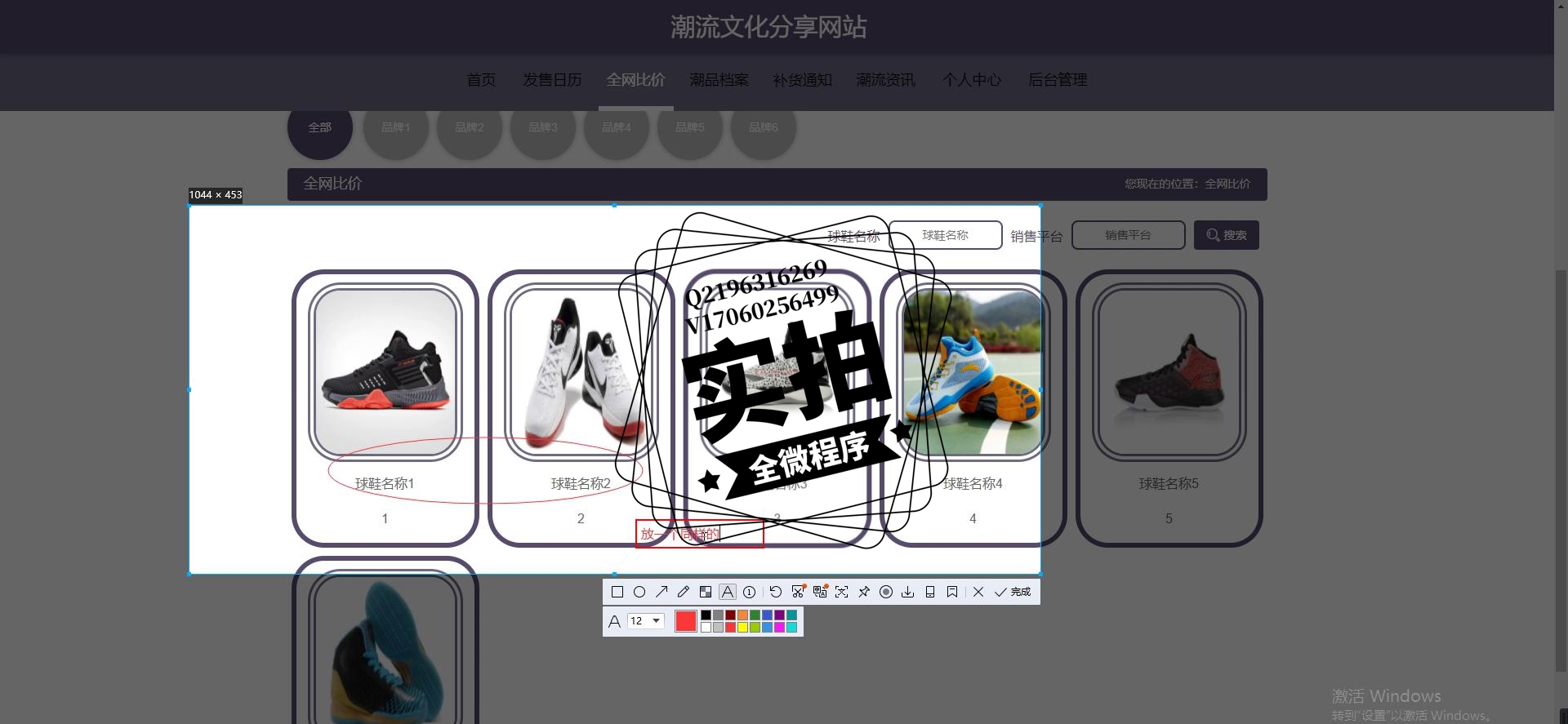Click the current red color preview

click(x=686, y=621)
